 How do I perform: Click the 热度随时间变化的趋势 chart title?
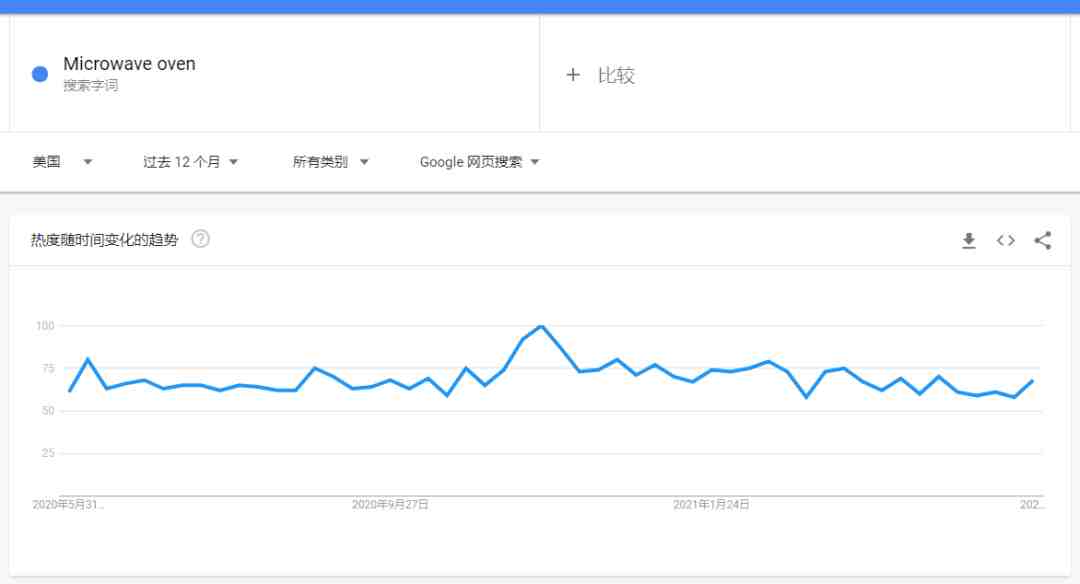pos(105,240)
